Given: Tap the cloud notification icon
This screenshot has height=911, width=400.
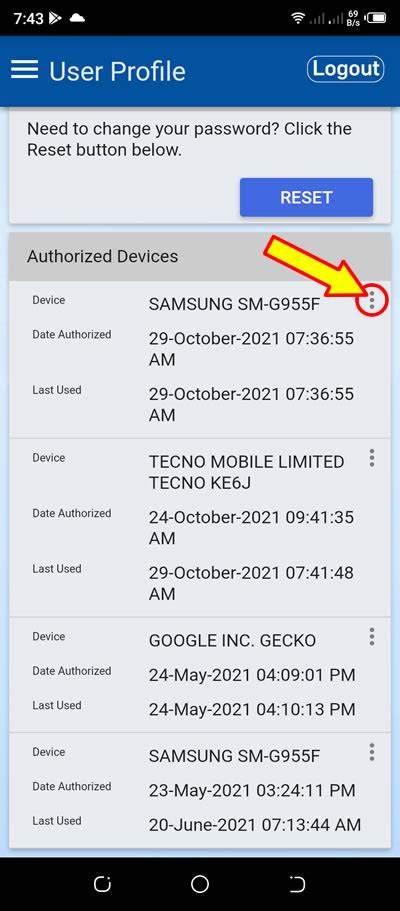Looking at the screenshot, I should coord(77,18).
